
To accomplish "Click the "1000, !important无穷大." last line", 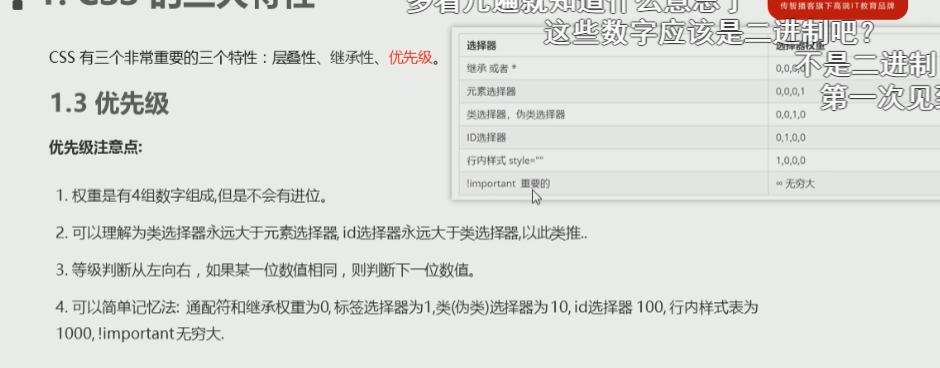I will pyautogui.click(x=140, y=334).
